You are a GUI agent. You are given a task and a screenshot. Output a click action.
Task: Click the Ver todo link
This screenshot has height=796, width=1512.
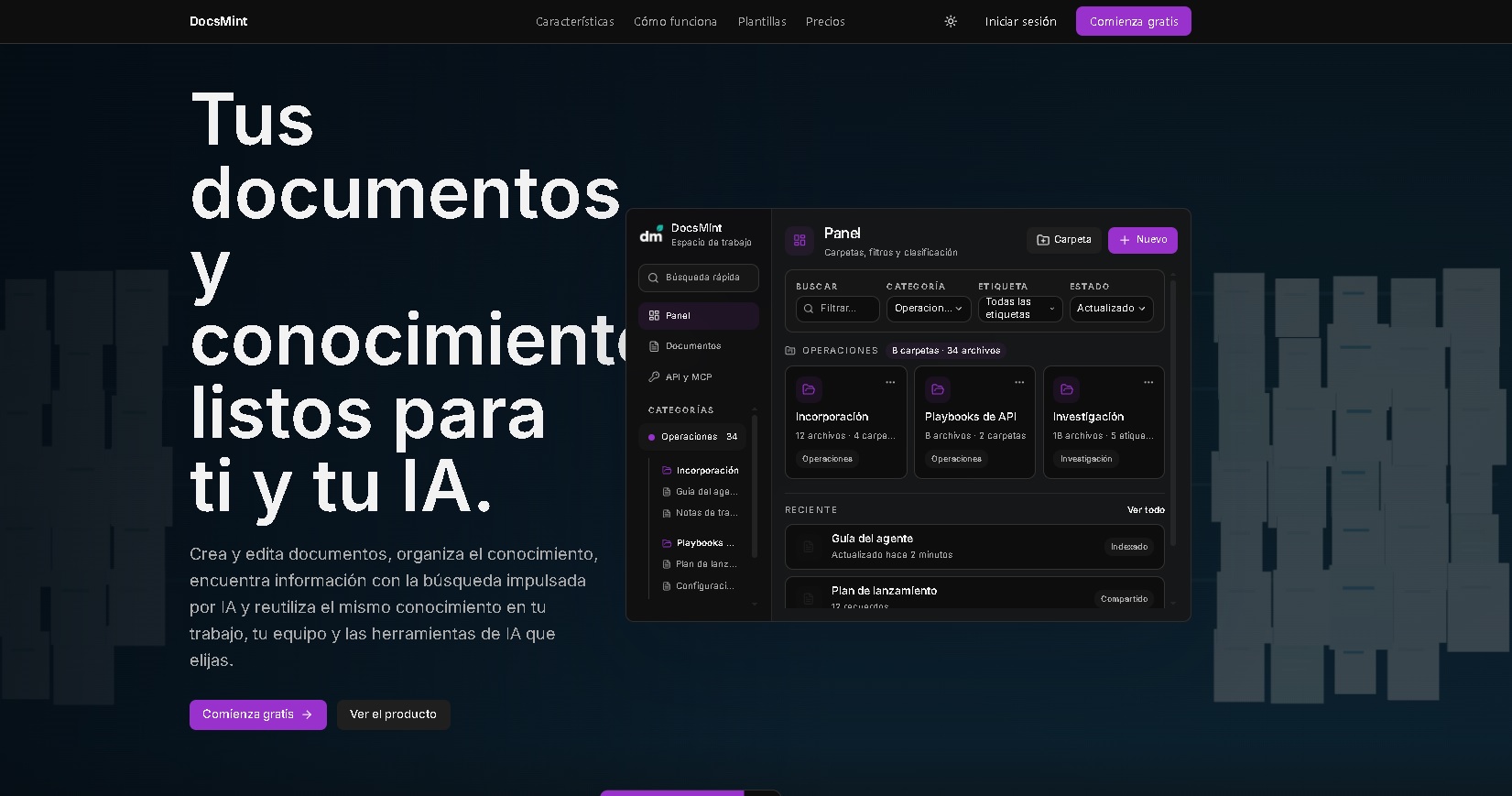1146,510
